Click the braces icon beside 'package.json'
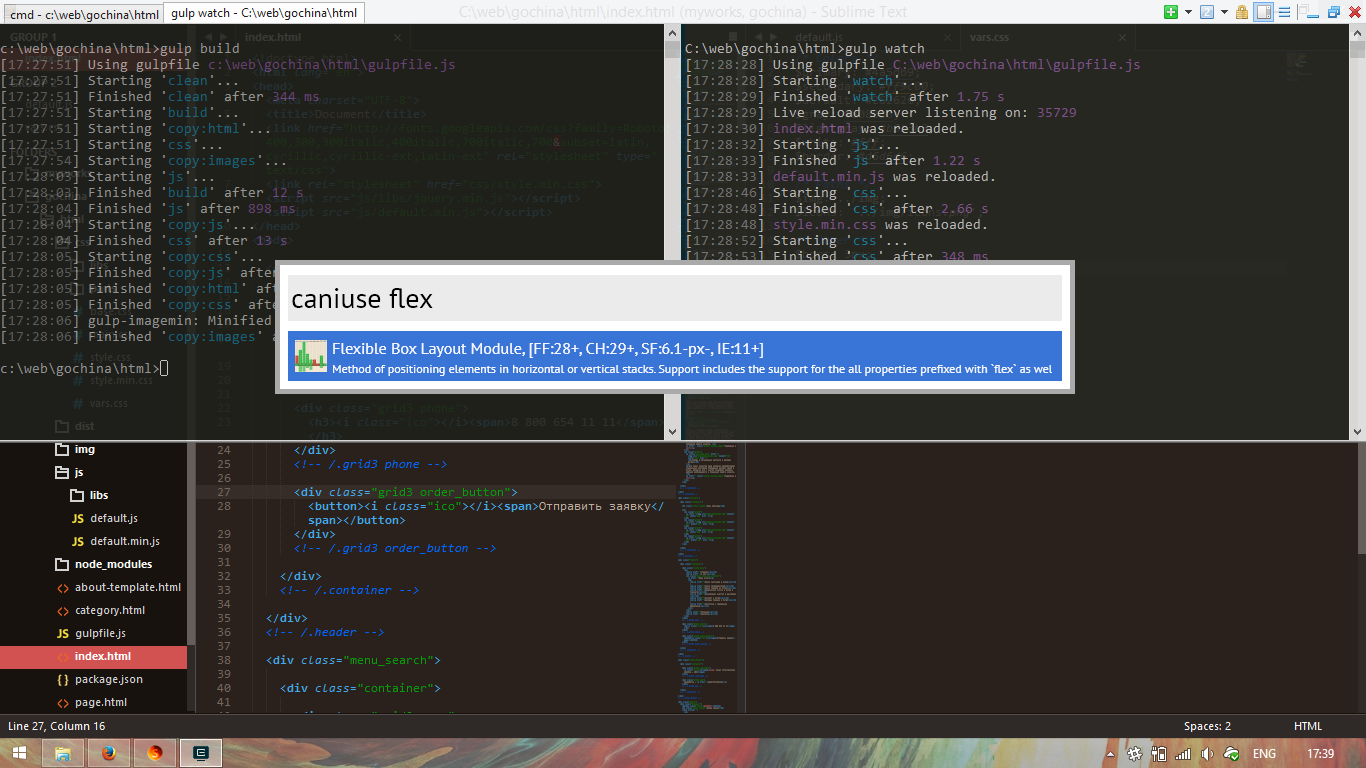This screenshot has height=768, width=1366. tap(62, 679)
